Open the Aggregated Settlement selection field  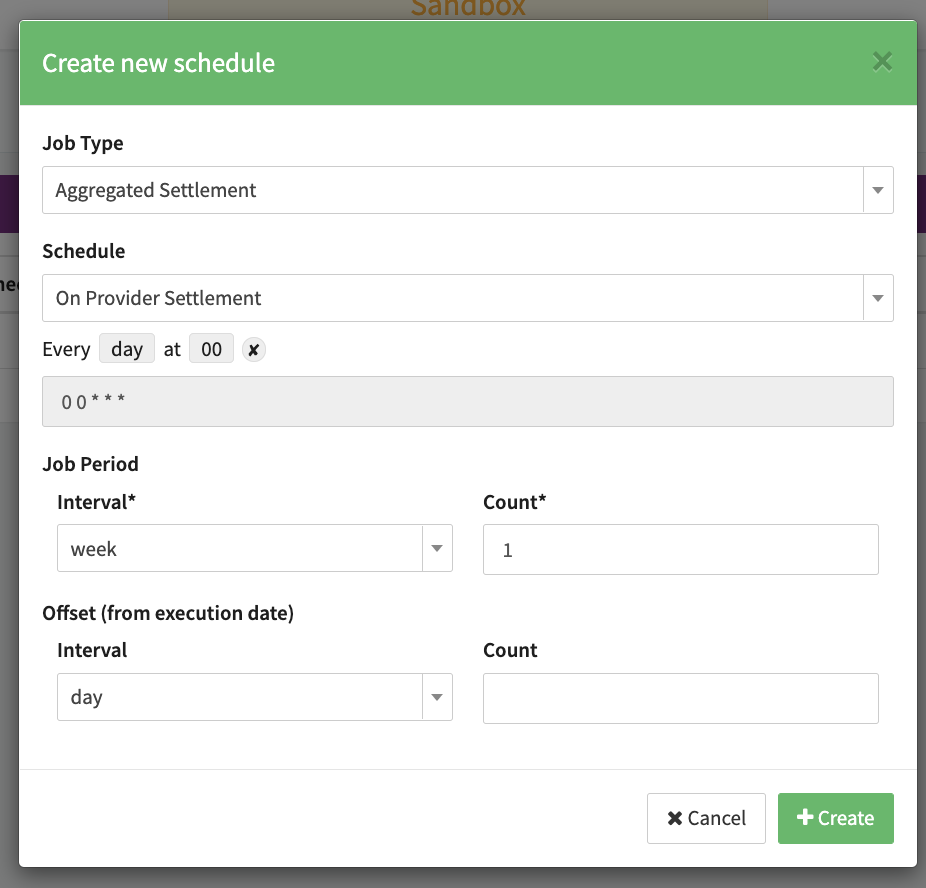click(452, 190)
